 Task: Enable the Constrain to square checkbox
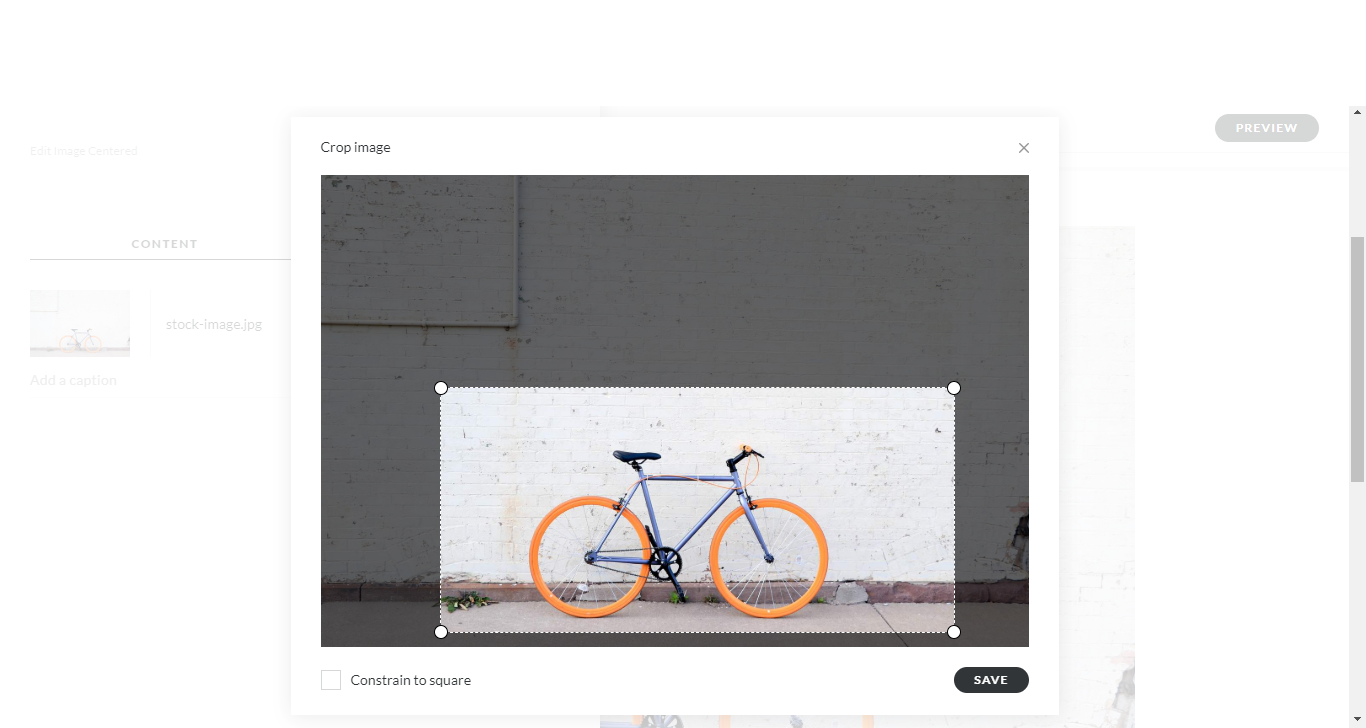[x=331, y=680]
